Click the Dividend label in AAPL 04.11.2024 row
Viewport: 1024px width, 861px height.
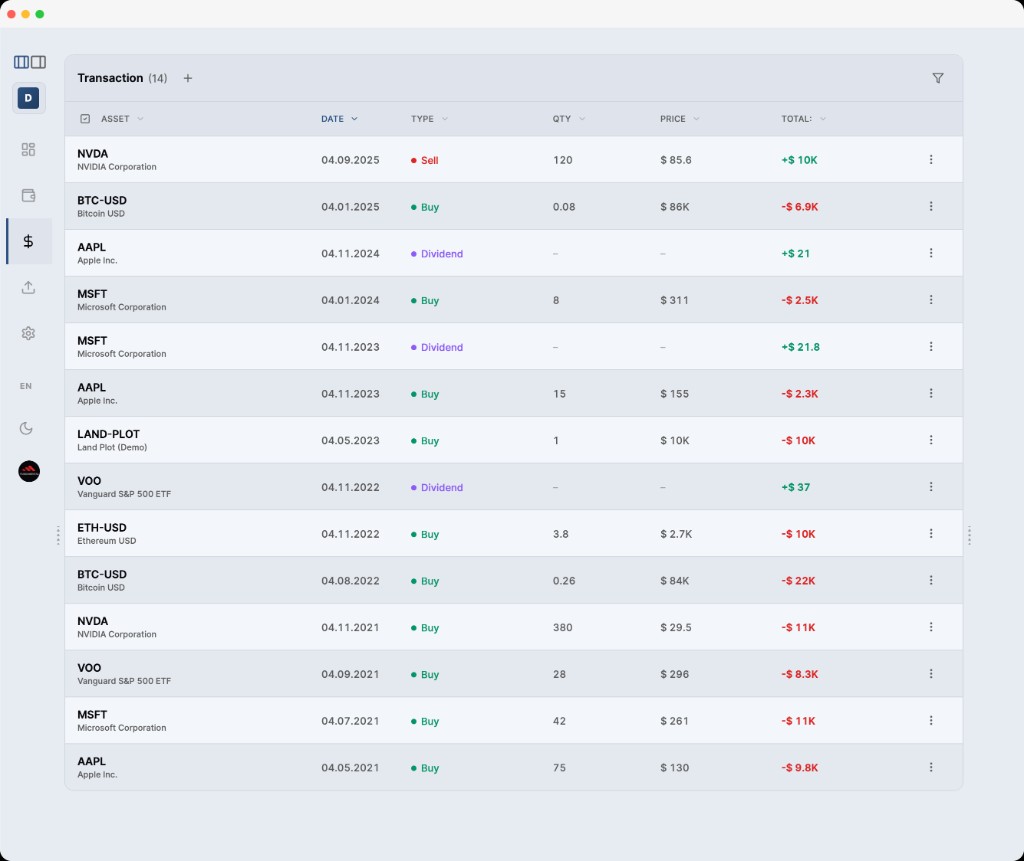[441, 253]
